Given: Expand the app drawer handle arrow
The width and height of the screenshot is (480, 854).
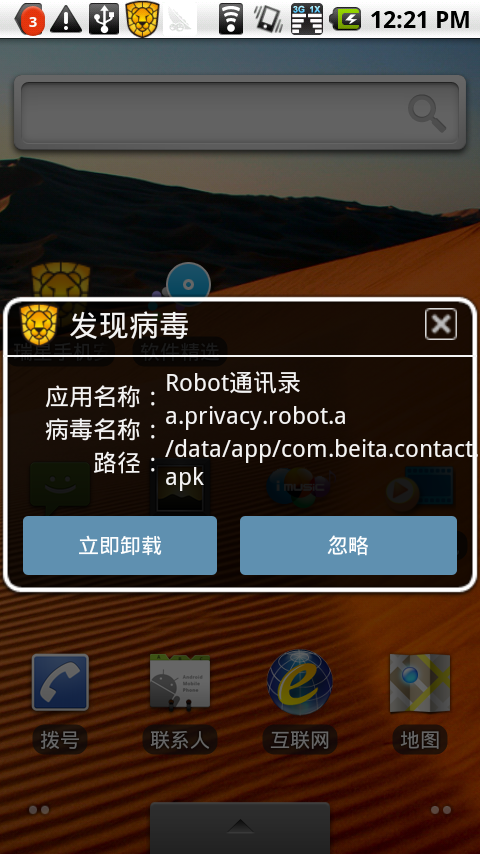Looking at the screenshot, I should click(240, 828).
